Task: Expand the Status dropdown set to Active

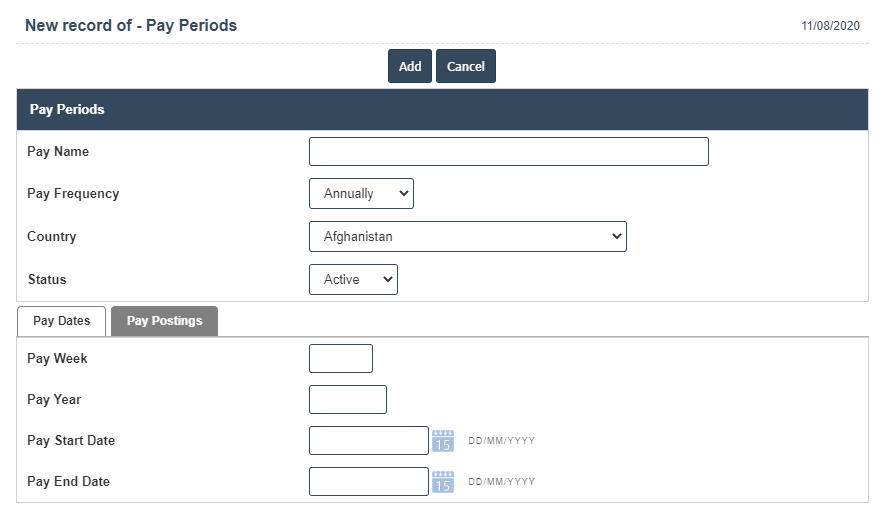Action: click(353, 280)
